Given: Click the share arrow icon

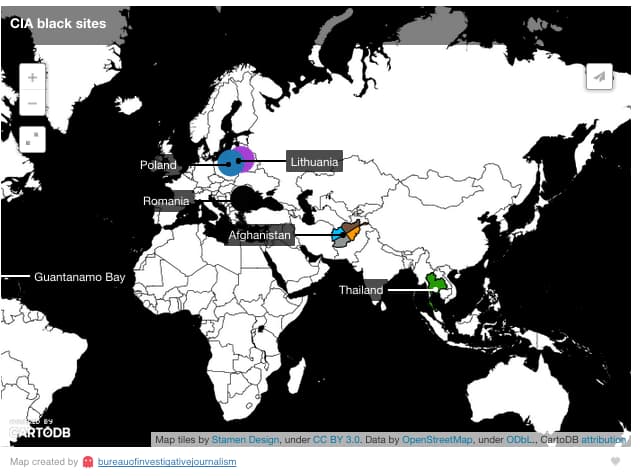Looking at the screenshot, I should pos(599,76).
